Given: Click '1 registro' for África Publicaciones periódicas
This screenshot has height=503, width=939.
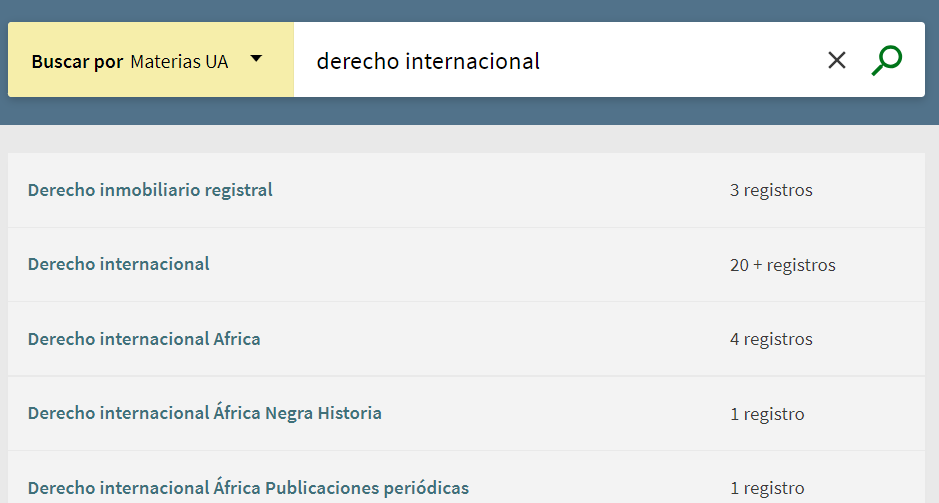Looking at the screenshot, I should point(767,488).
